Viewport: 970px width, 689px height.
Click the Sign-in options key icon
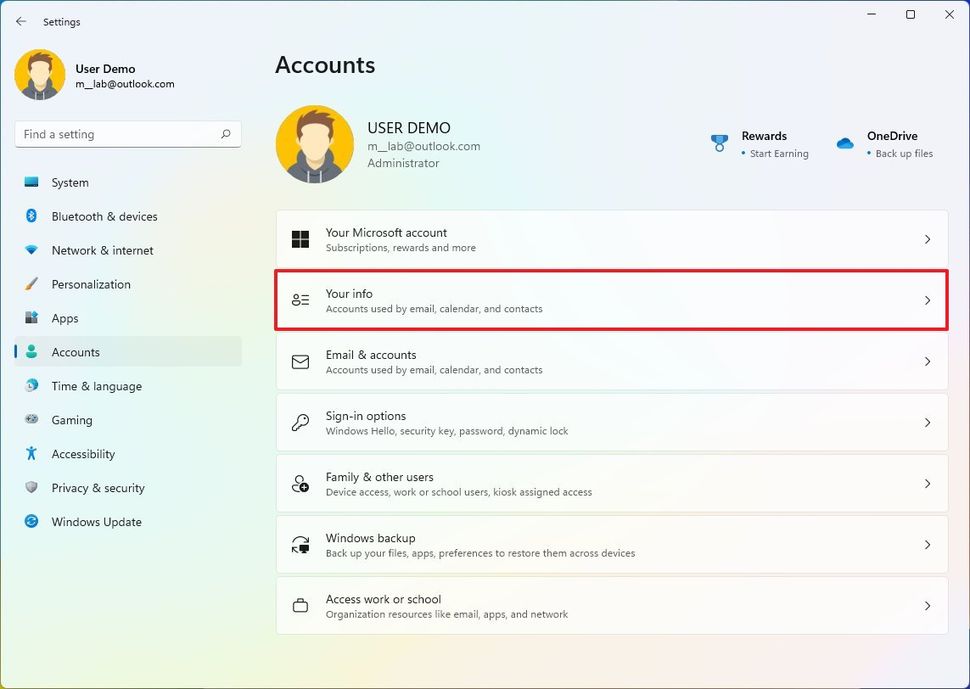coord(300,423)
